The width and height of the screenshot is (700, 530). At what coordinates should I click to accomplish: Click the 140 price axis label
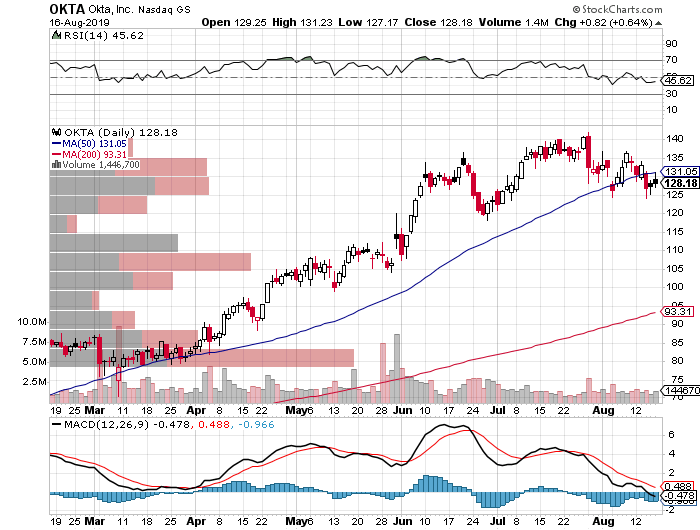675,138
